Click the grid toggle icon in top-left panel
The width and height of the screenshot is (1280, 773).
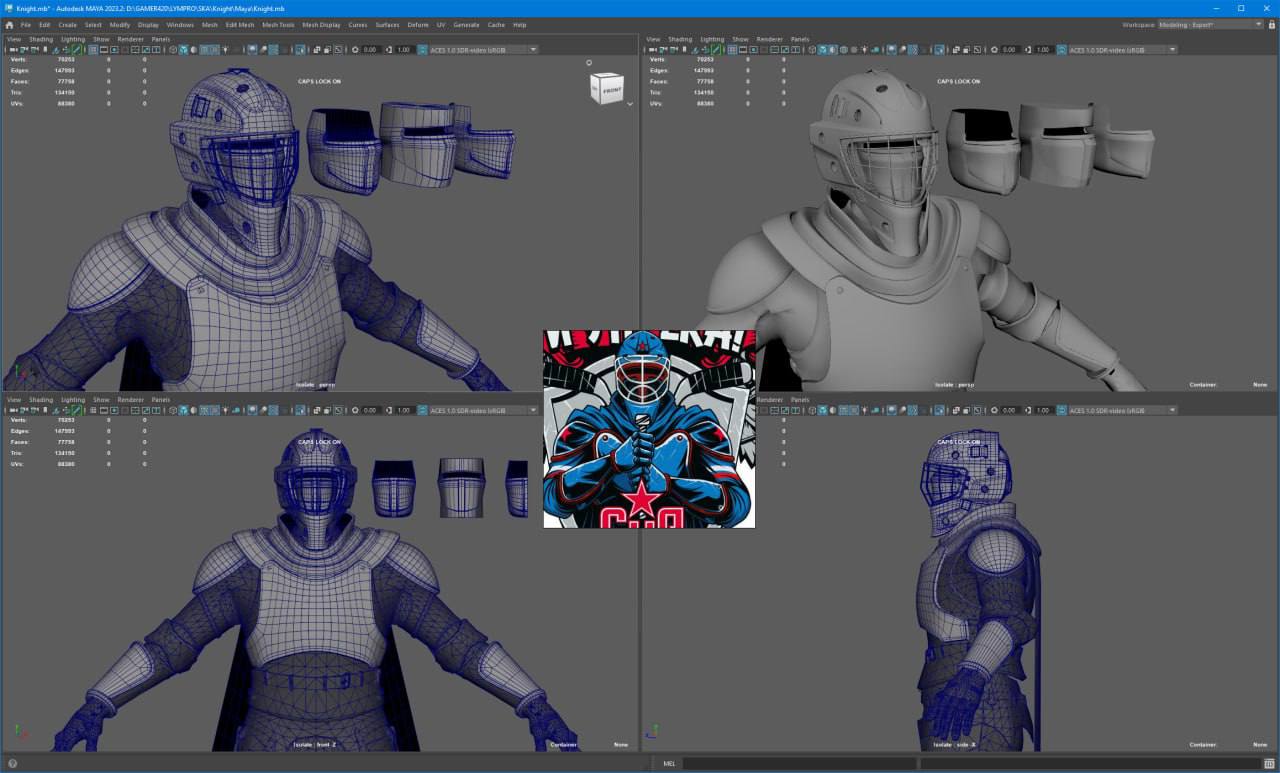(x=94, y=49)
